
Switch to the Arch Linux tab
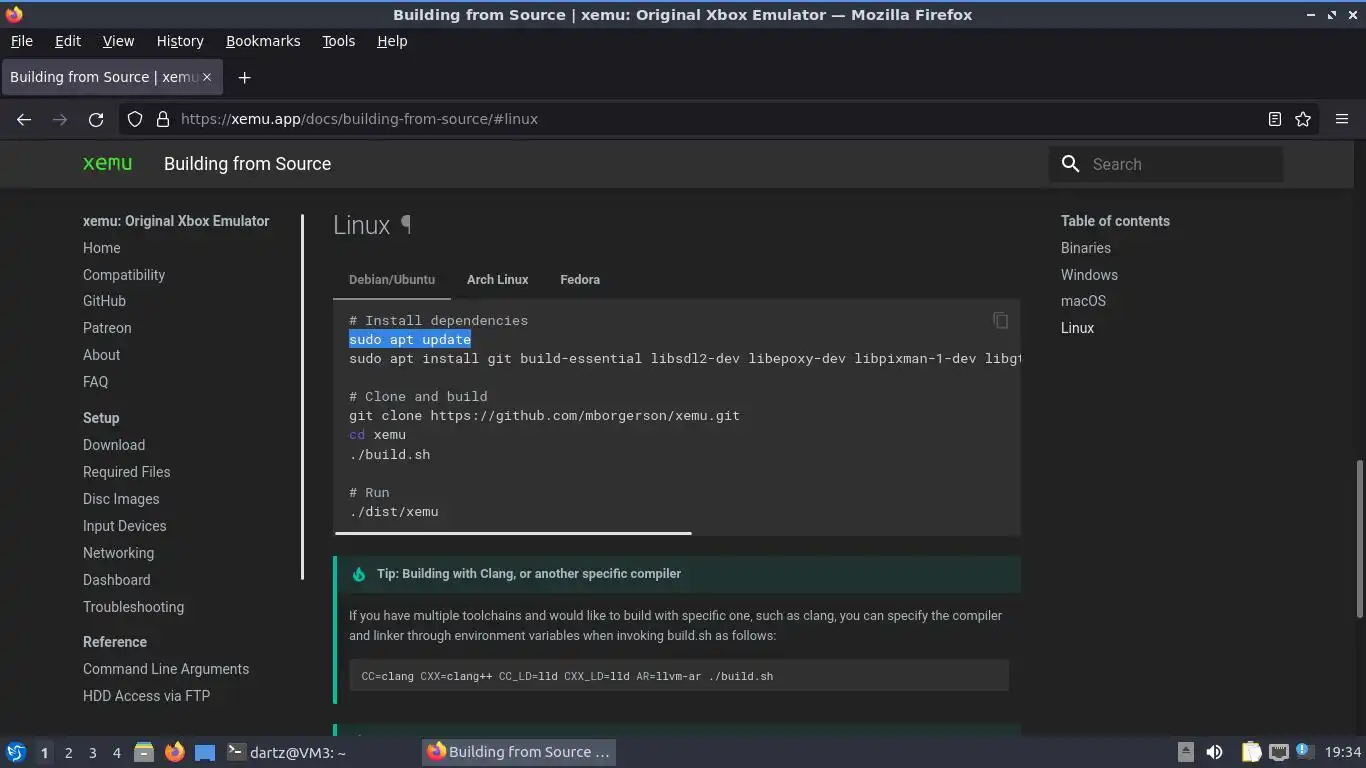497,279
